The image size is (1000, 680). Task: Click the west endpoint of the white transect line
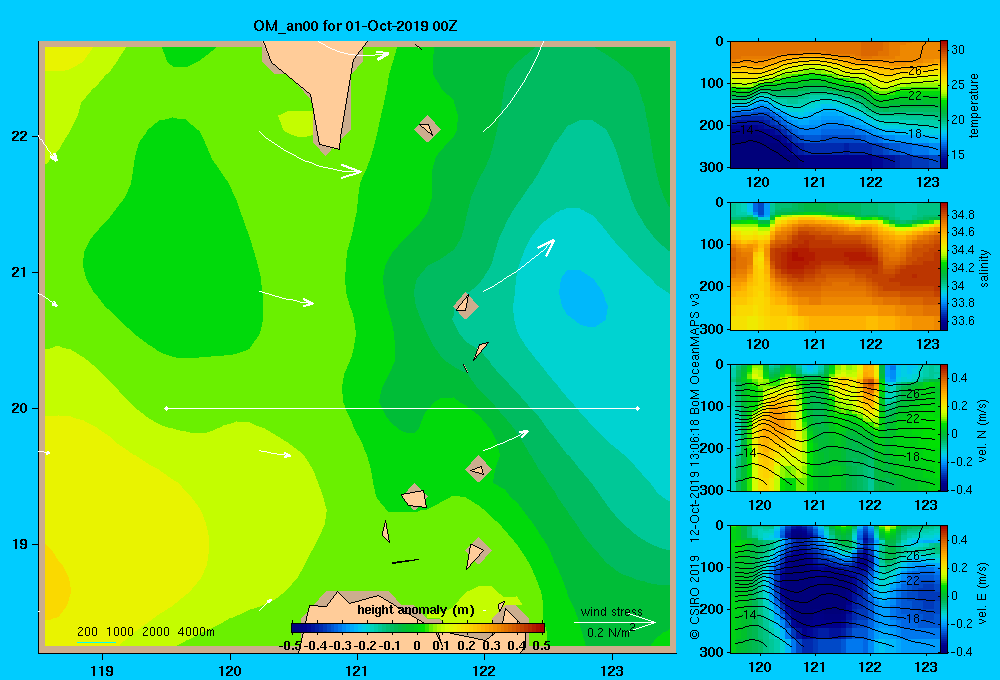click(166, 408)
